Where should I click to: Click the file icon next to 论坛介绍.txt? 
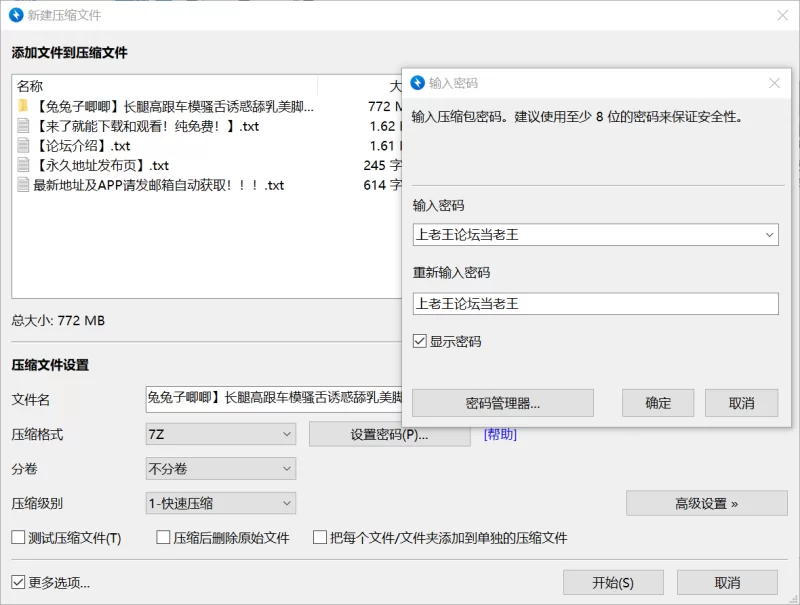[x=23, y=146]
